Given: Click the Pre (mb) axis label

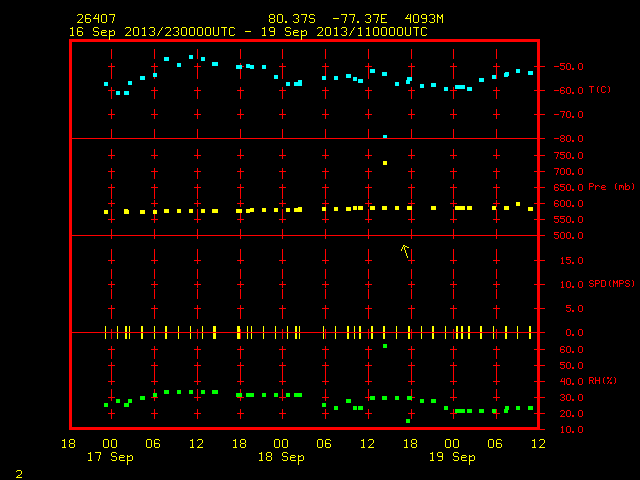Looking at the screenshot, I should [x=611, y=187].
